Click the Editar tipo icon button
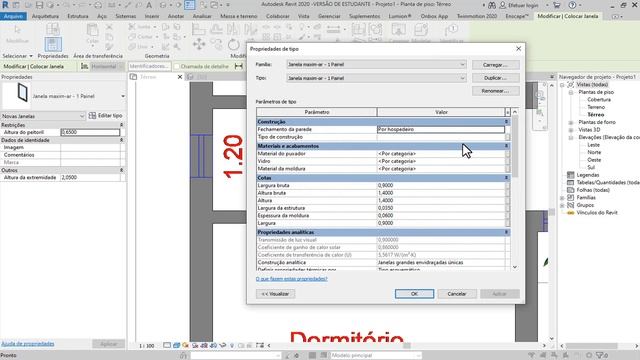Image resolution: width=640 pixels, height=360 pixels. (93, 116)
